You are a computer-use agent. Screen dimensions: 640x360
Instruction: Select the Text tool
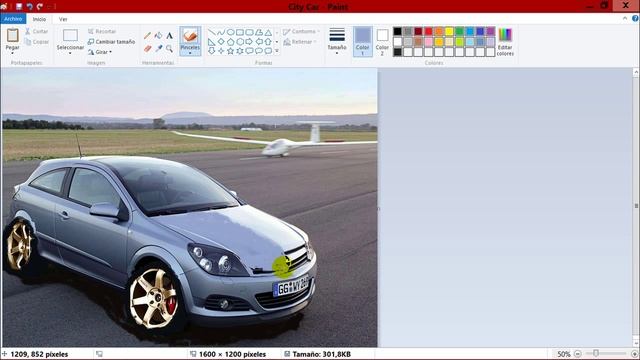169,36
